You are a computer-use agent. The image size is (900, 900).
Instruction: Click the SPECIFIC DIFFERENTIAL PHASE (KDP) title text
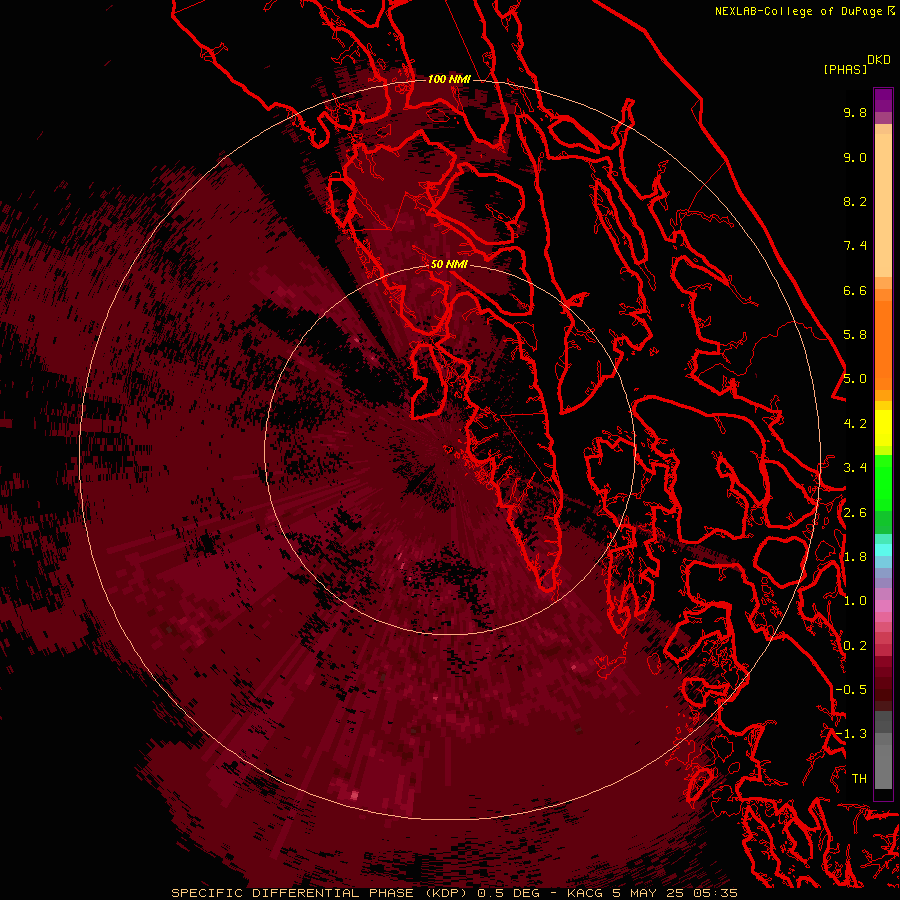pyautogui.click(x=321, y=893)
